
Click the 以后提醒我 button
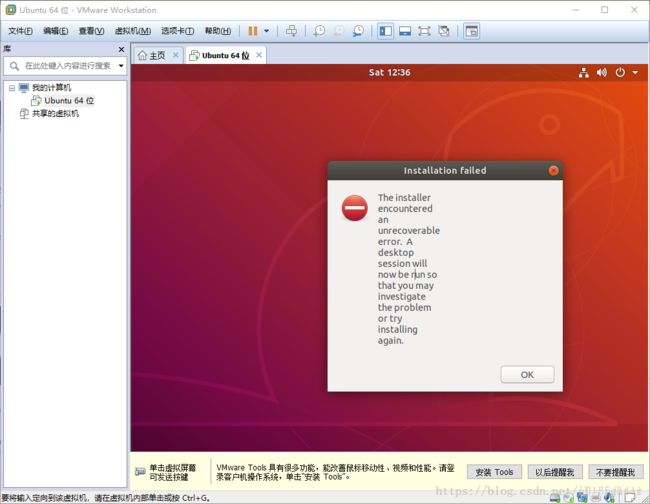click(555, 472)
